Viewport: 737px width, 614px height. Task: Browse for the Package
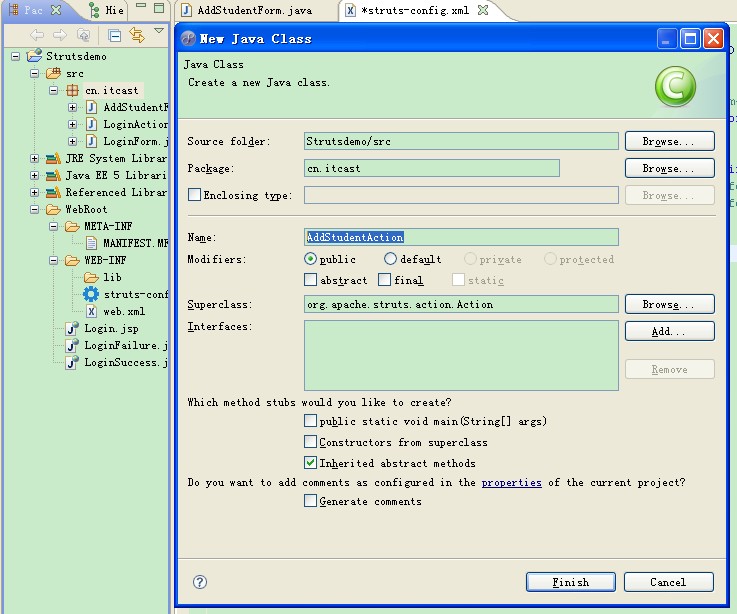pos(669,168)
